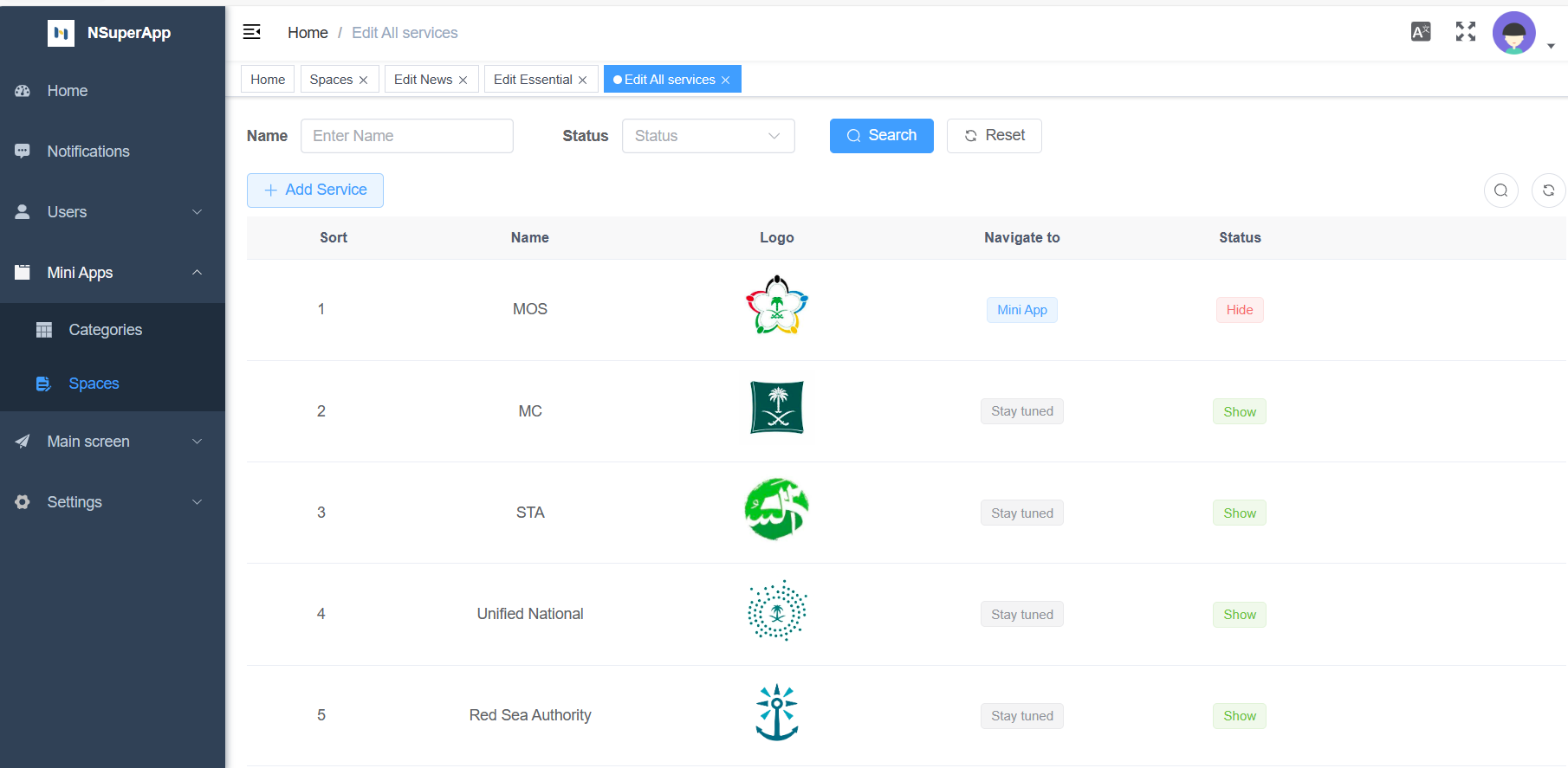The height and width of the screenshot is (768, 1568).
Task: Click the circular refresh icon above table
Action: 1548,190
